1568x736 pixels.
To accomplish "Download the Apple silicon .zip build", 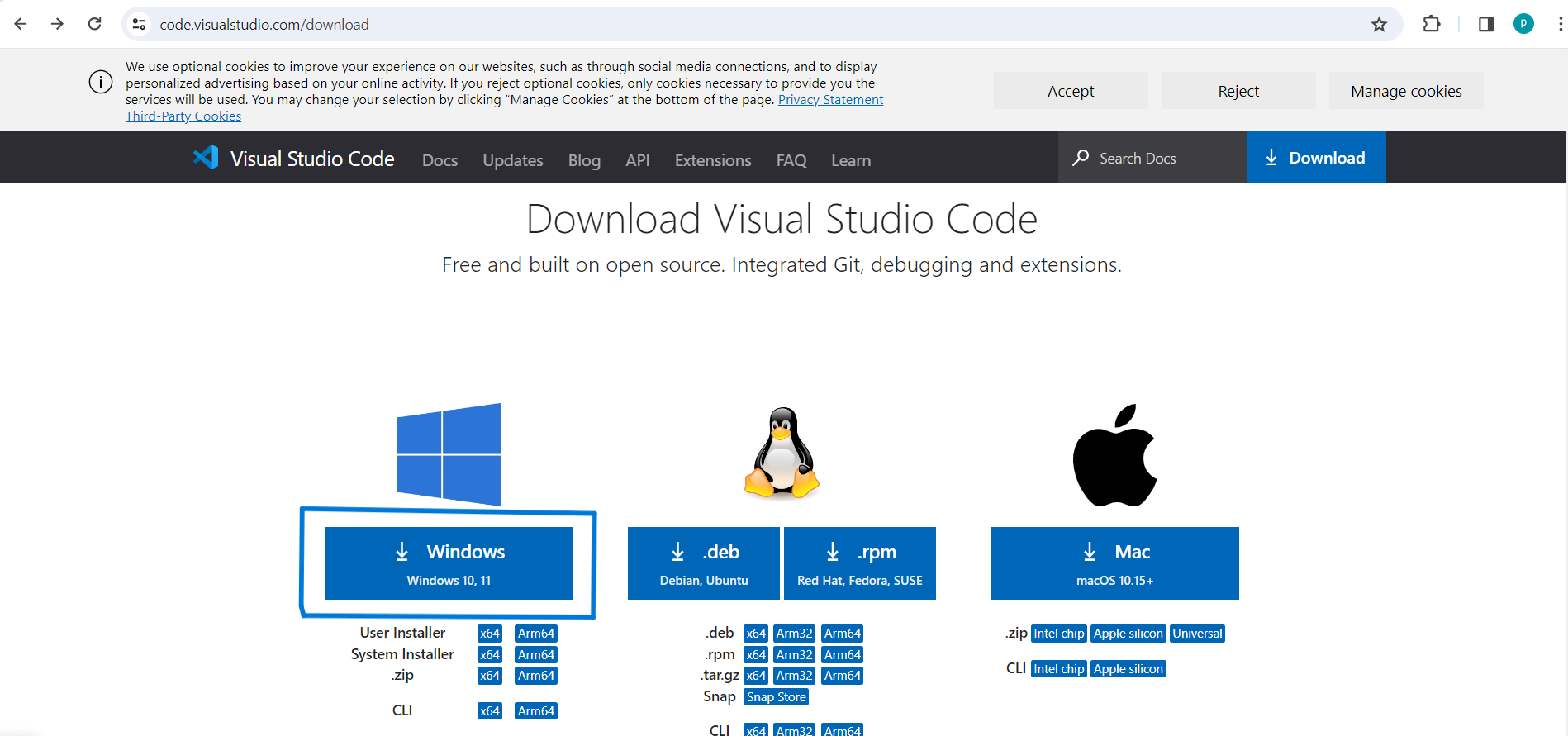I will [x=1128, y=634].
